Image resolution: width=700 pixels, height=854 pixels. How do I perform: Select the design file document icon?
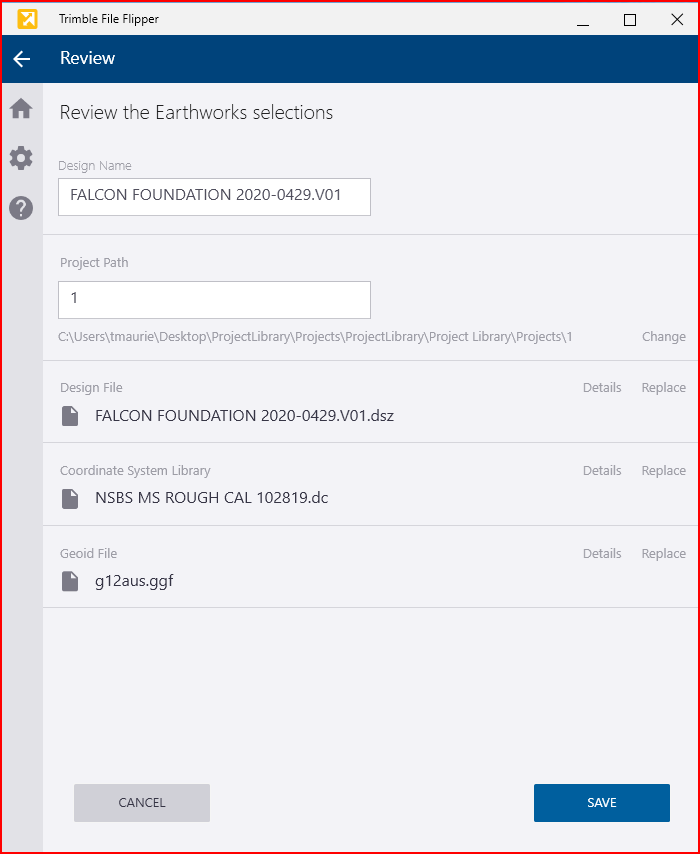coord(70,416)
